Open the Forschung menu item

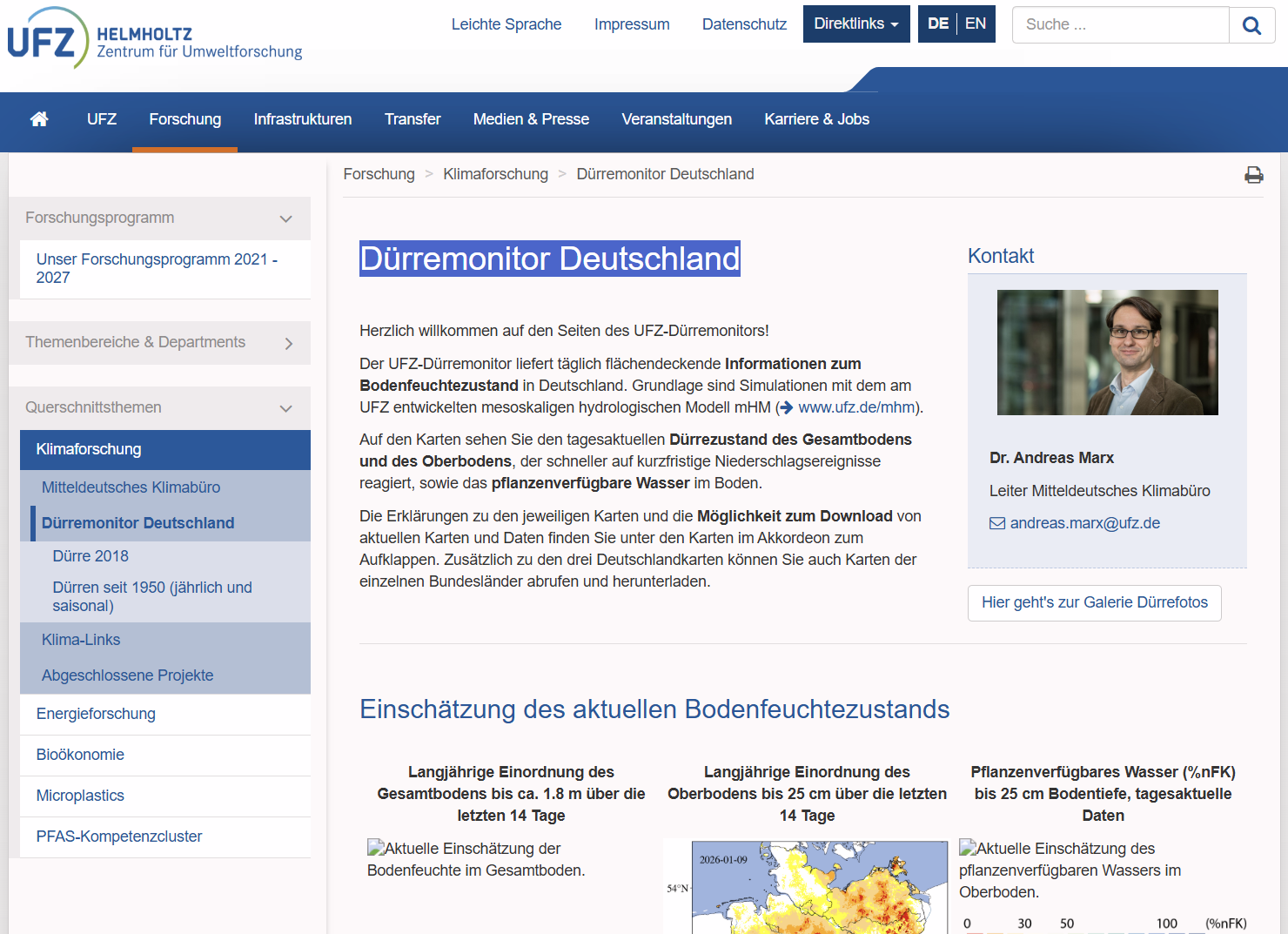tap(184, 119)
